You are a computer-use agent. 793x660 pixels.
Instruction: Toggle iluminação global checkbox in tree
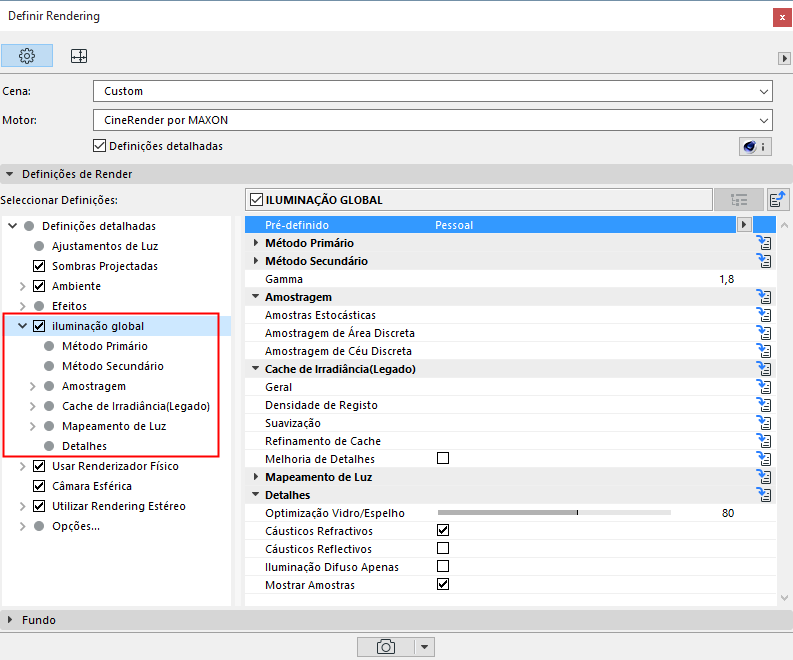coord(39,326)
